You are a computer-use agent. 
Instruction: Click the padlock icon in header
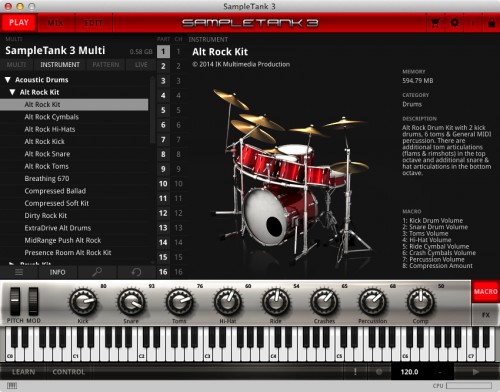[x=491, y=23]
